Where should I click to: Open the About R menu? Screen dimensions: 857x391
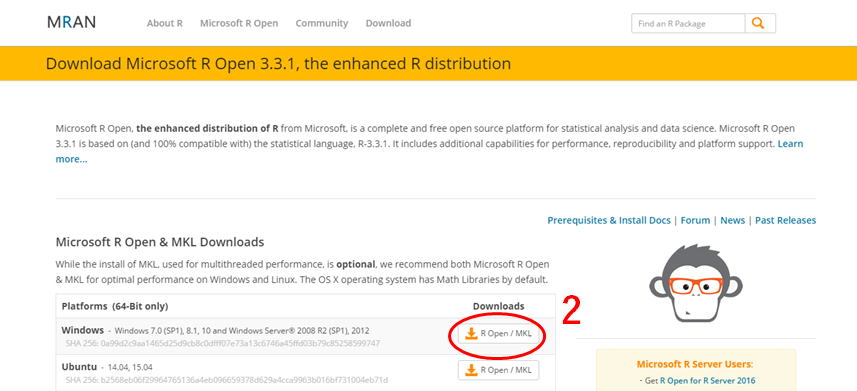click(165, 23)
